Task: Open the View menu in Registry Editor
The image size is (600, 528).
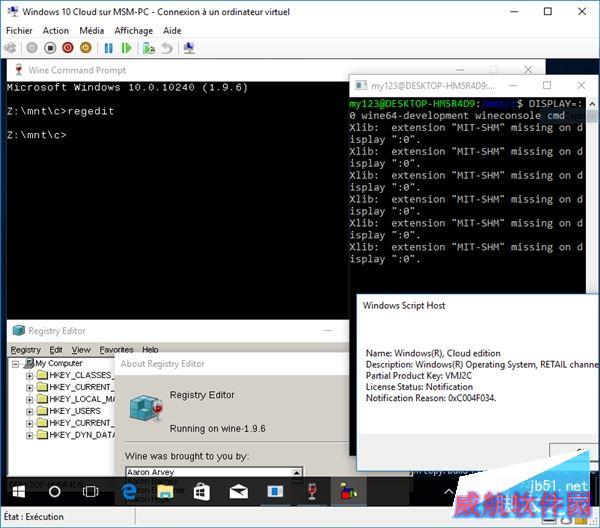Action: 81,350
